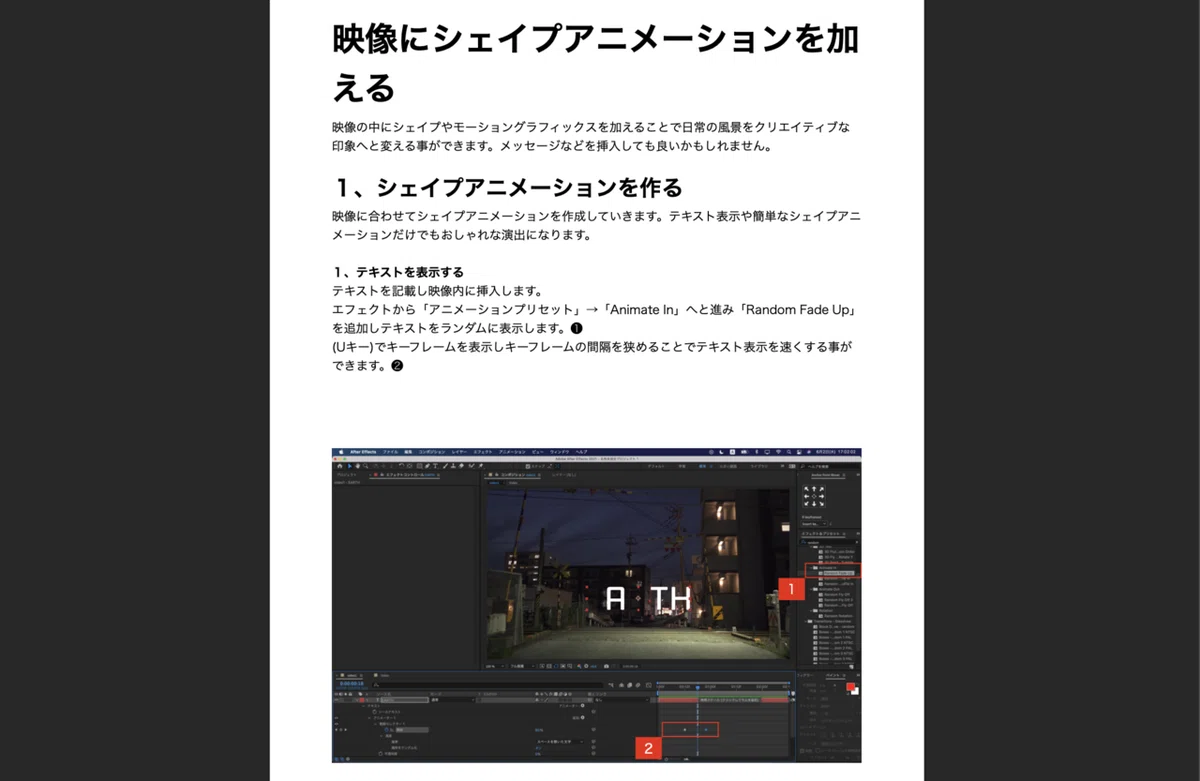Viewport: 1200px width, 781px height.
Task: Click the red foreground color swatch in paint panel
Action: click(x=850, y=687)
